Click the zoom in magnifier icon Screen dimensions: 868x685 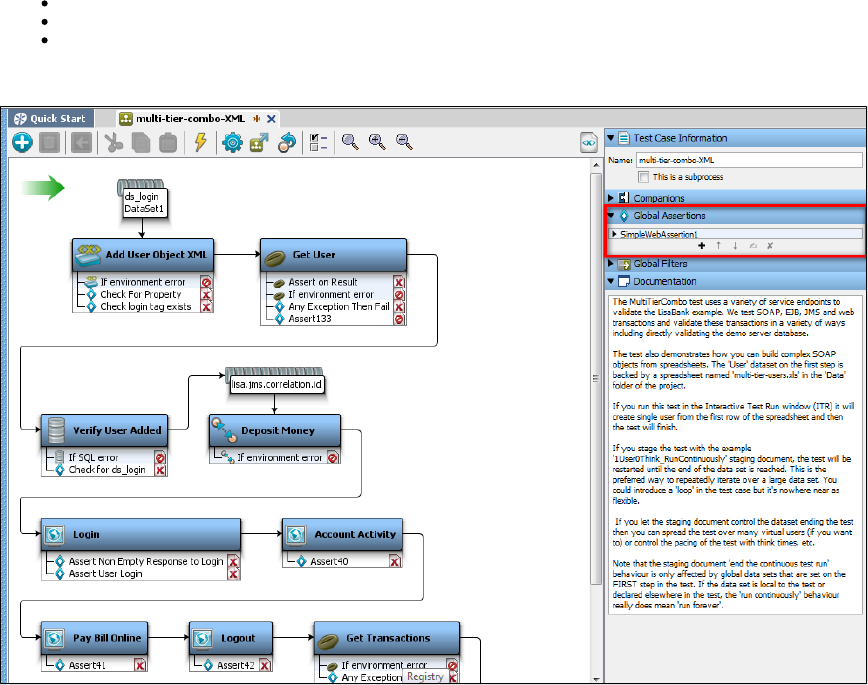(377, 143)
